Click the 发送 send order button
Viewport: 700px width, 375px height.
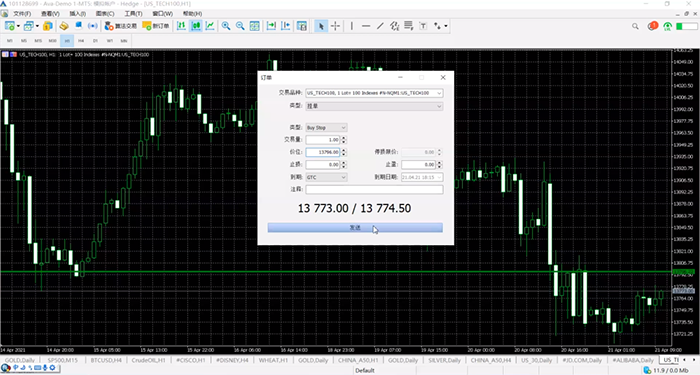pos(355,228)
